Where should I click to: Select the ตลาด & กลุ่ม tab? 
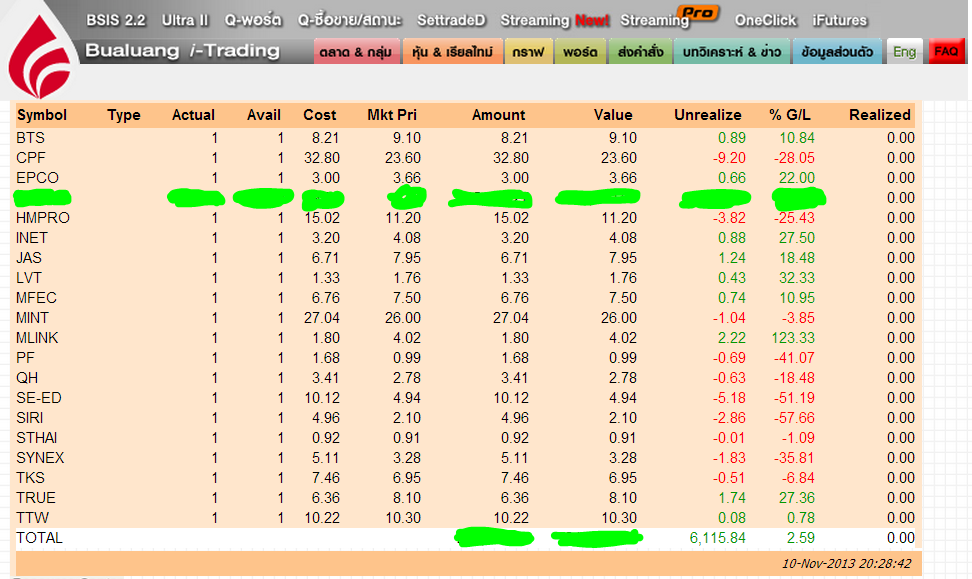point(356,51)
